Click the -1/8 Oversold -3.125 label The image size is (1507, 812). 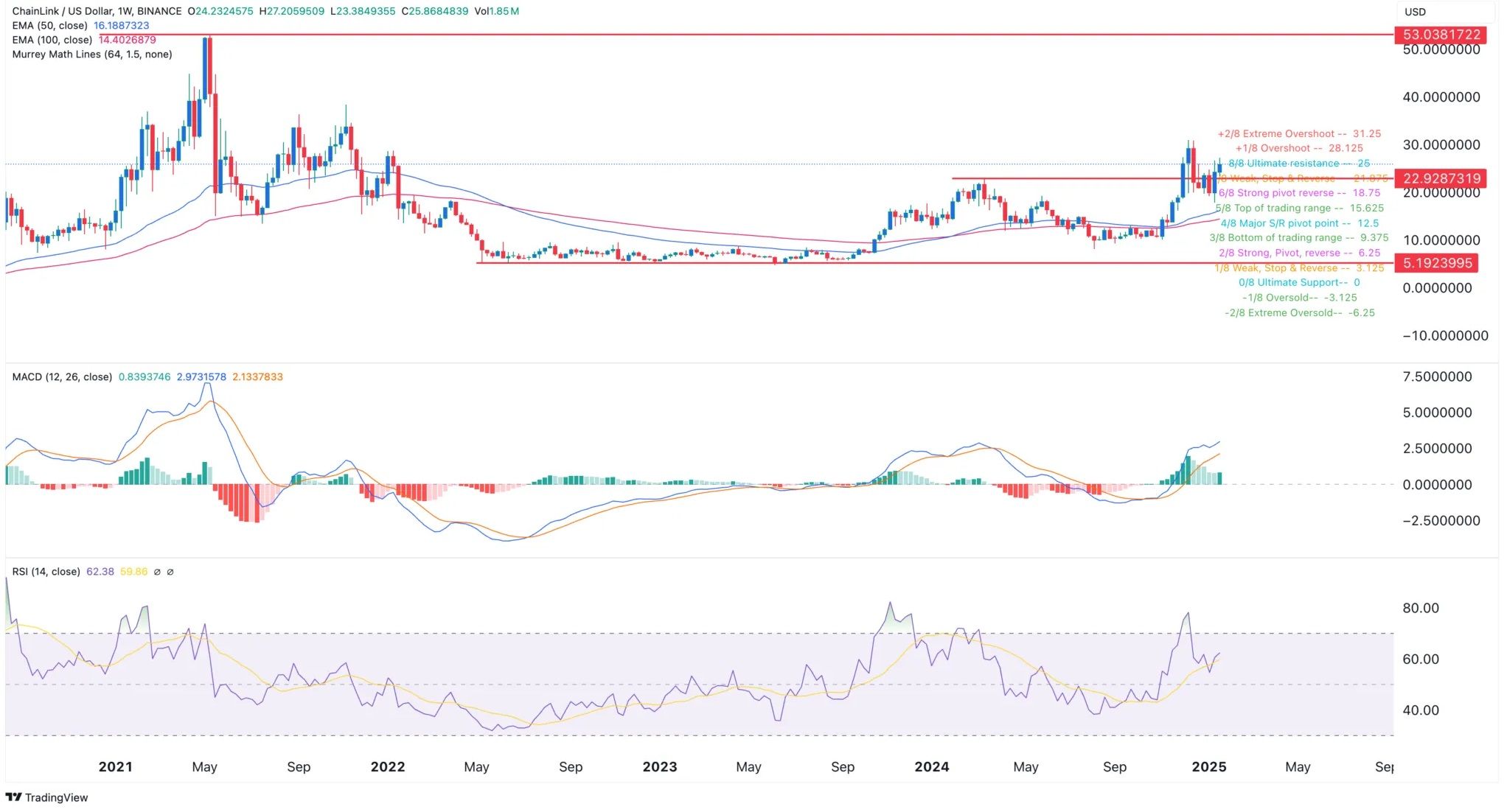click(1299, 298)
